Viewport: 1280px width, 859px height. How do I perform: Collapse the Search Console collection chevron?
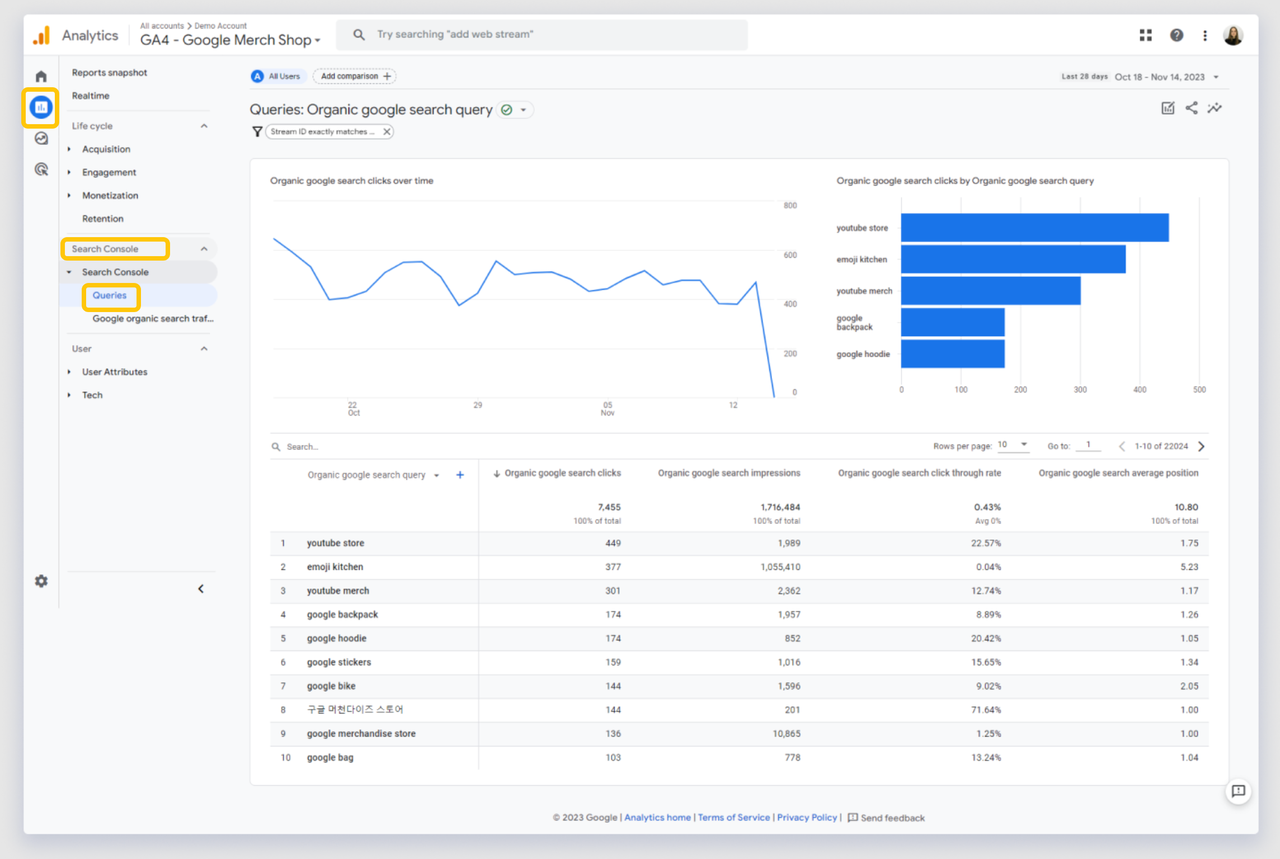(204, 249)
